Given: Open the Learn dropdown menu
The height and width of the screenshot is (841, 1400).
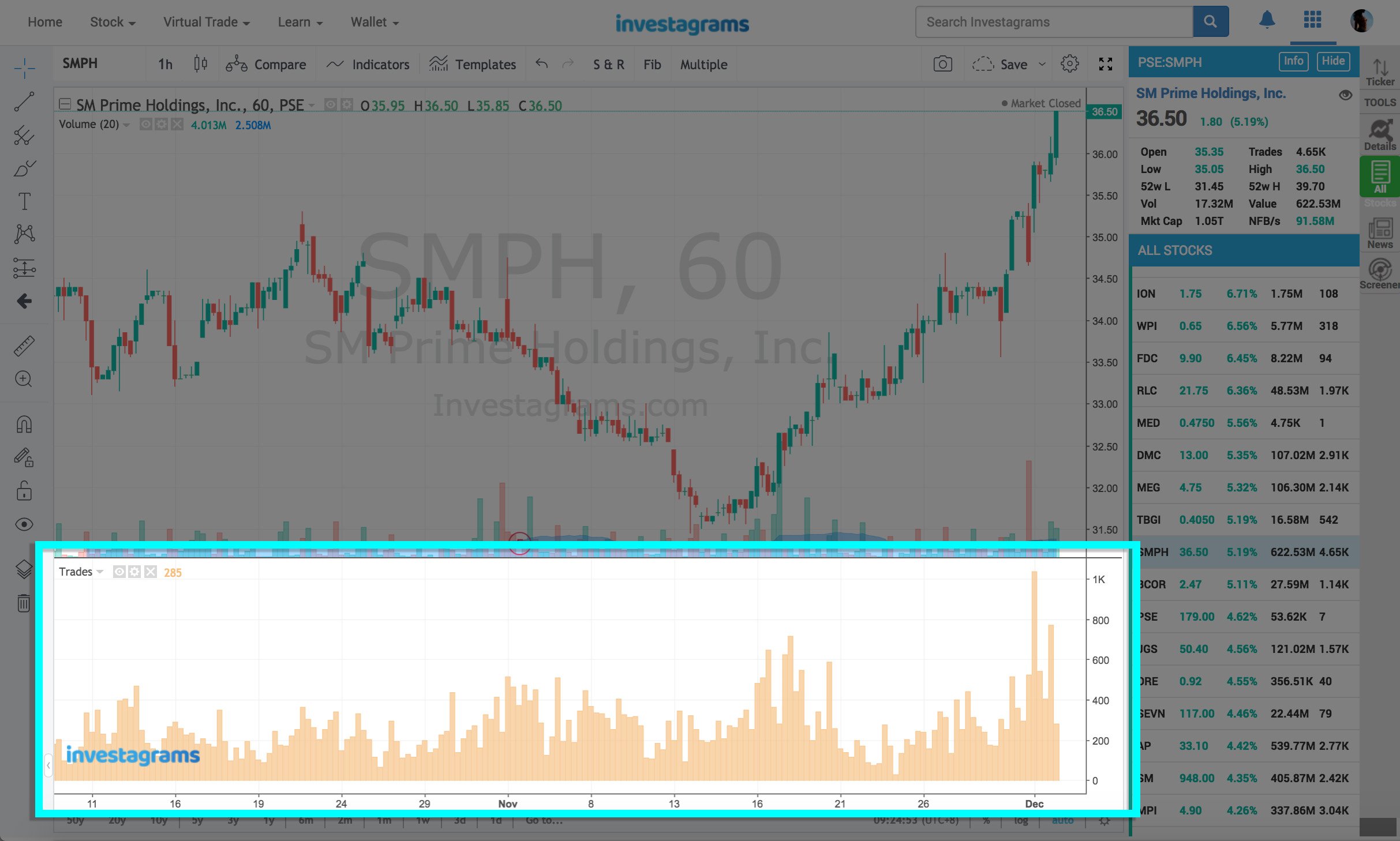Looking at the screenshot, I should tap(300, 22).
